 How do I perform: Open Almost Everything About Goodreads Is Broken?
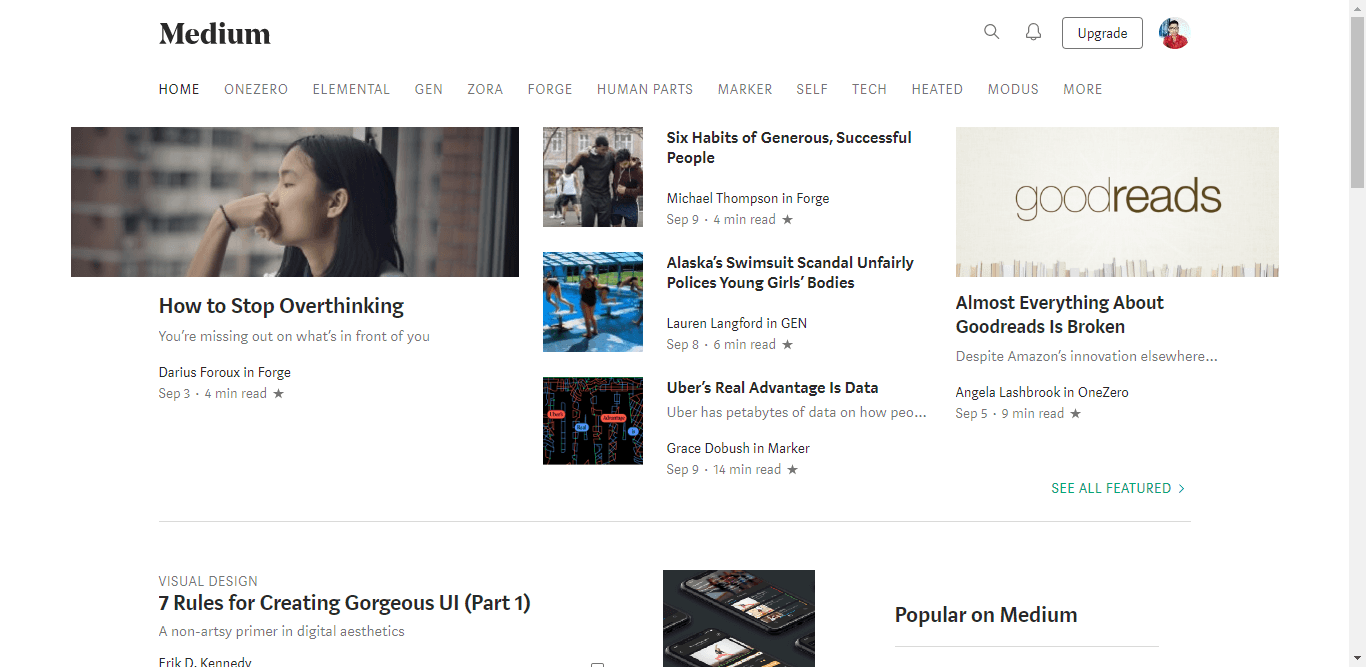click(x=1060, y=315)
